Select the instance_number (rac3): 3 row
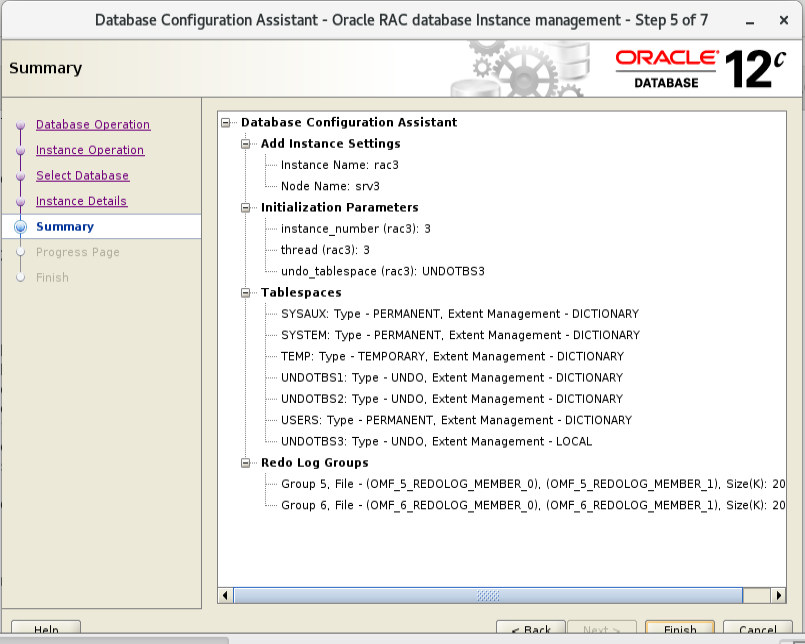 356,229
